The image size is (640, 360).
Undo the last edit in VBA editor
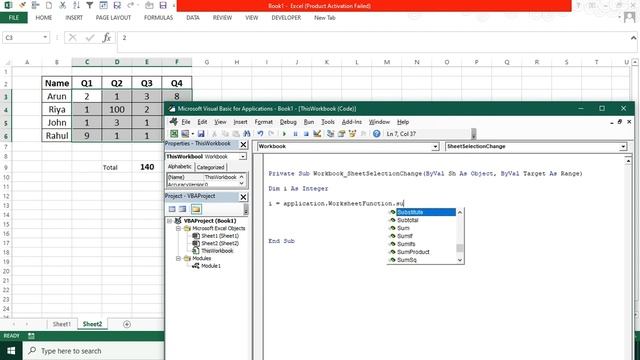(x=260, y=133)
